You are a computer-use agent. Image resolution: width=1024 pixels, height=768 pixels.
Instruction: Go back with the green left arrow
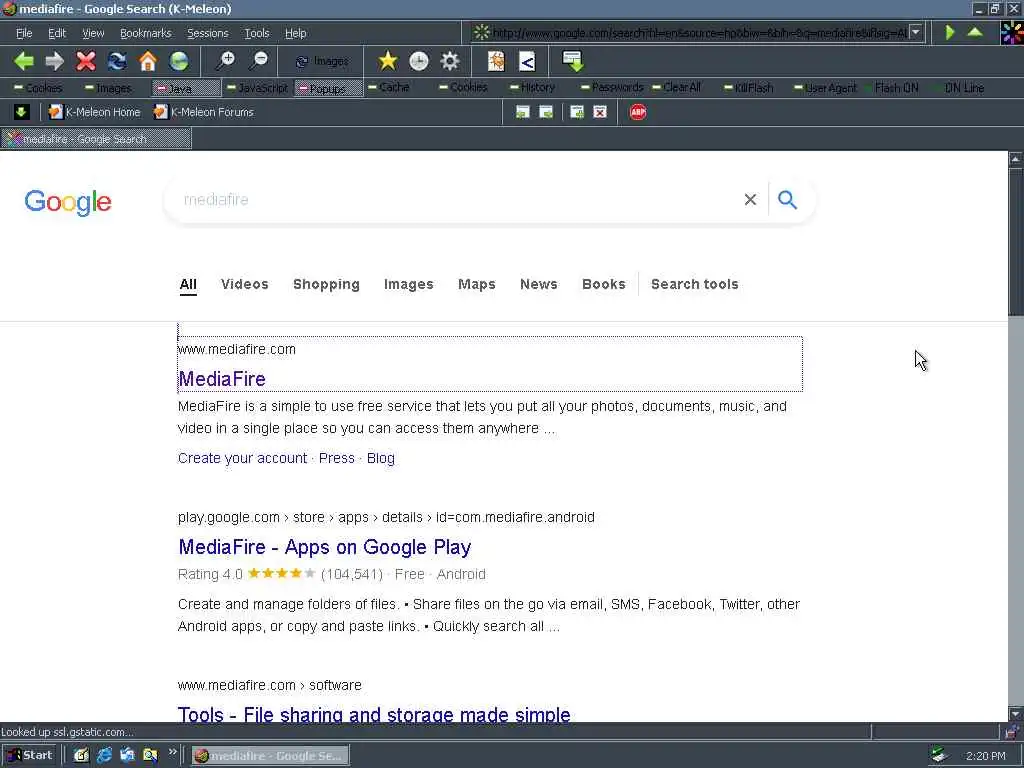tap(24, 61)
